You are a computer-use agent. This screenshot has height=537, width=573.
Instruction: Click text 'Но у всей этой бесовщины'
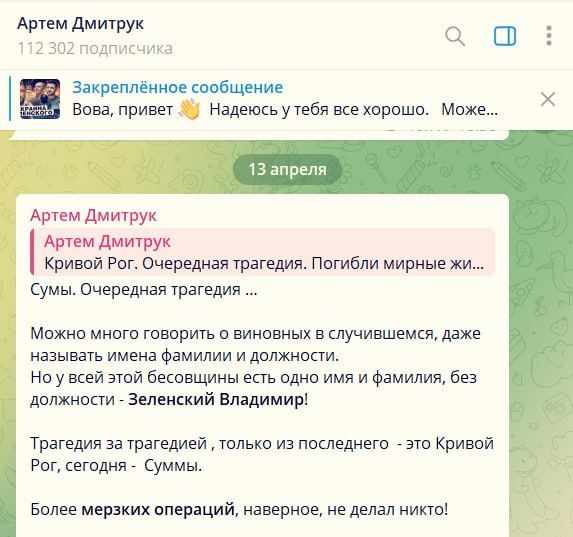(x=134, y=377)
